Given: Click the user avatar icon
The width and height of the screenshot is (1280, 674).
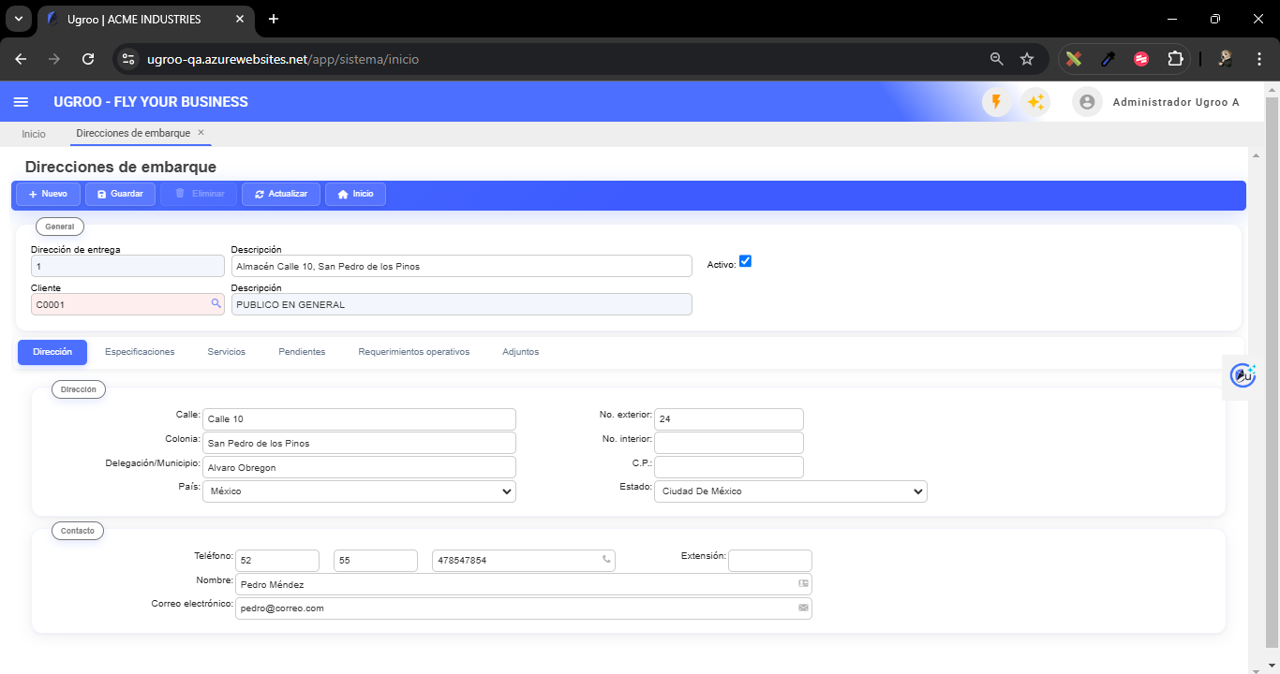Looking at the screenshot, I should click(1087, 102).
